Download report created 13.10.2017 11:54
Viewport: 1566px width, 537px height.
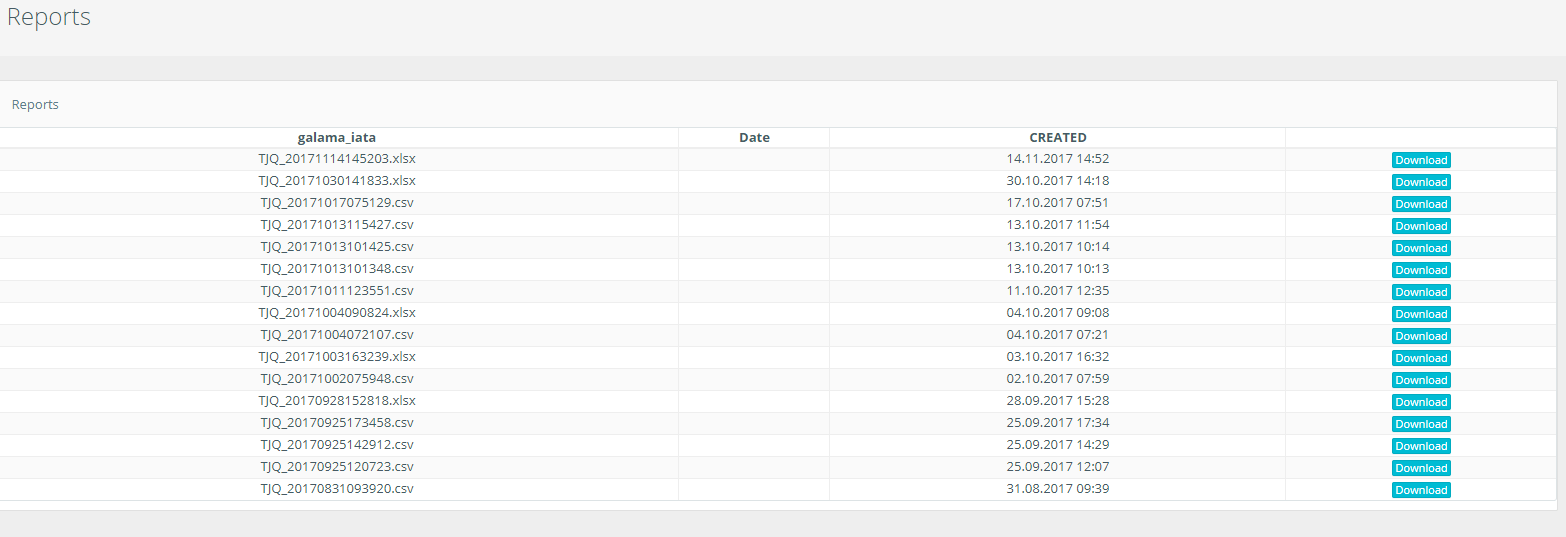[x=1420, y=226]
